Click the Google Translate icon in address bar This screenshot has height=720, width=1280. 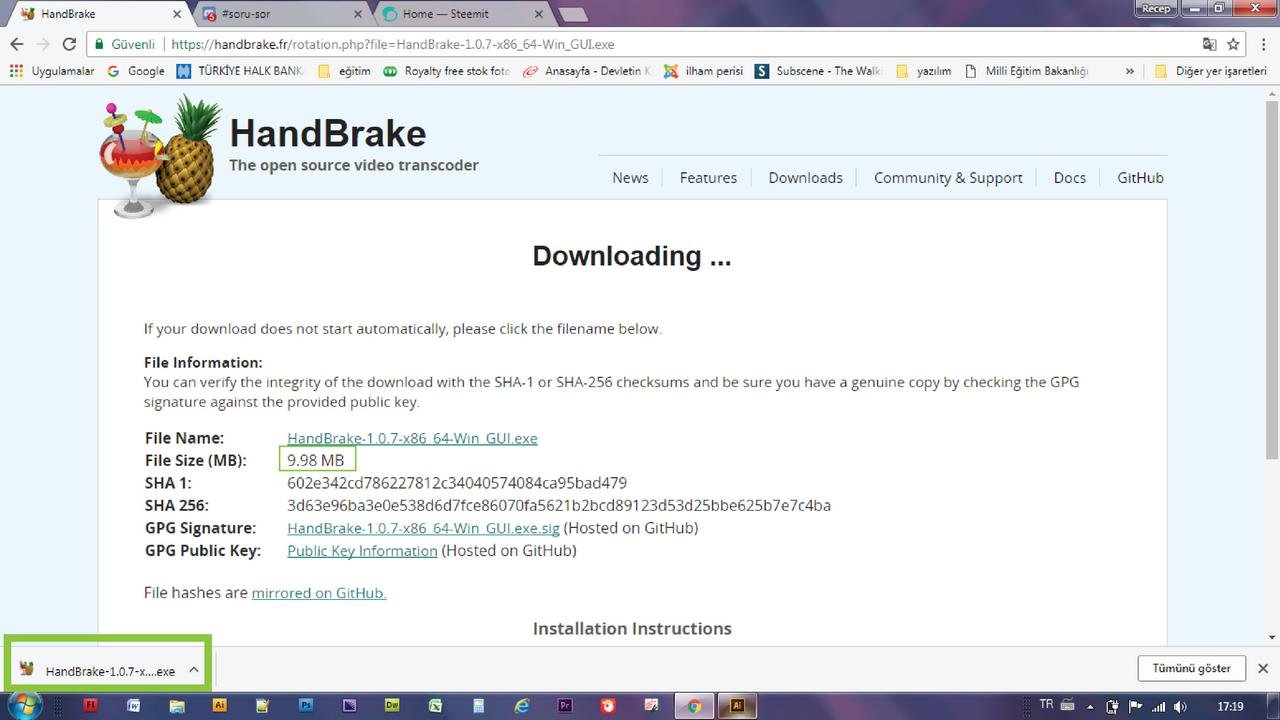click(x=1210, y=44)
